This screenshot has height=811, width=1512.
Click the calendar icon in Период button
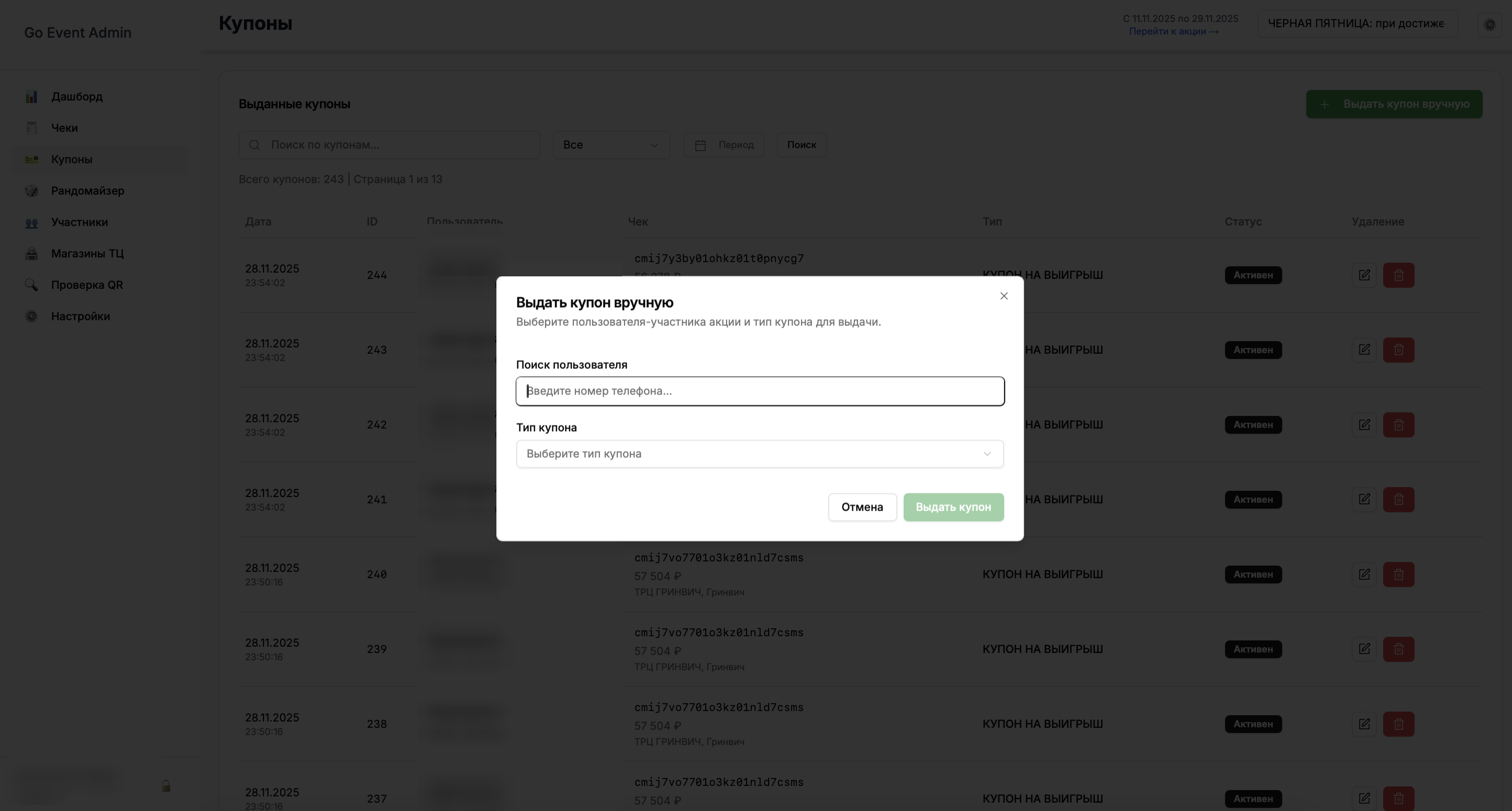pyautogui.click(x=700, y=145)
